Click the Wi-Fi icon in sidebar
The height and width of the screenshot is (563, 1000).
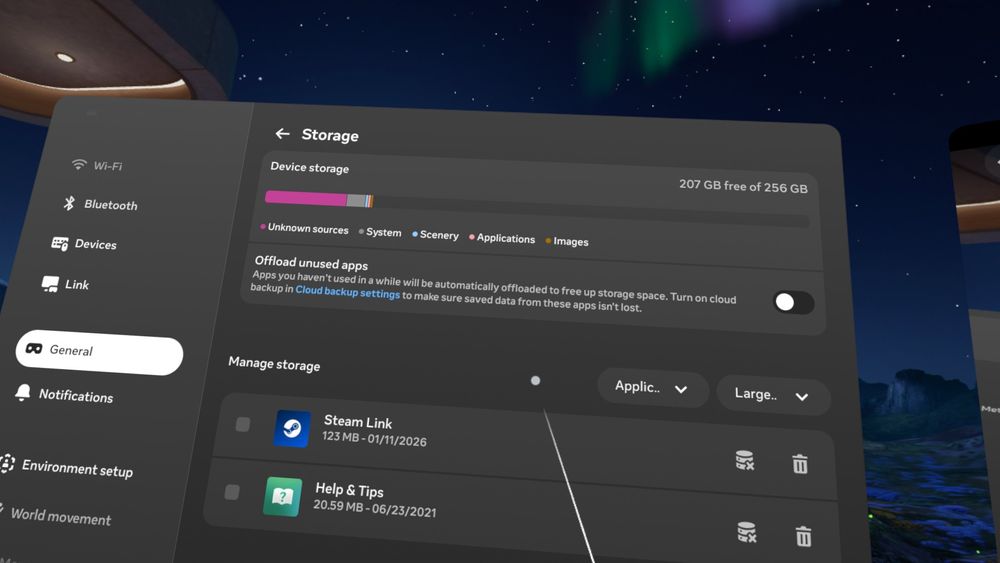point(78,165)
